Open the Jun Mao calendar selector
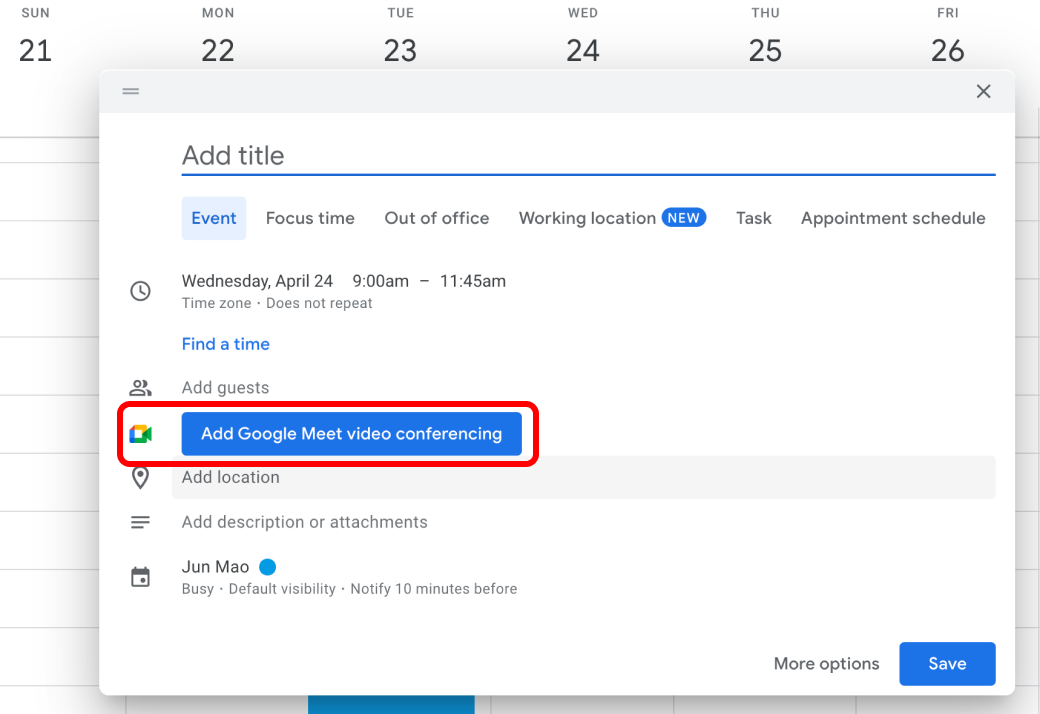The image size is (1040, 714). [x=216, y=567]
